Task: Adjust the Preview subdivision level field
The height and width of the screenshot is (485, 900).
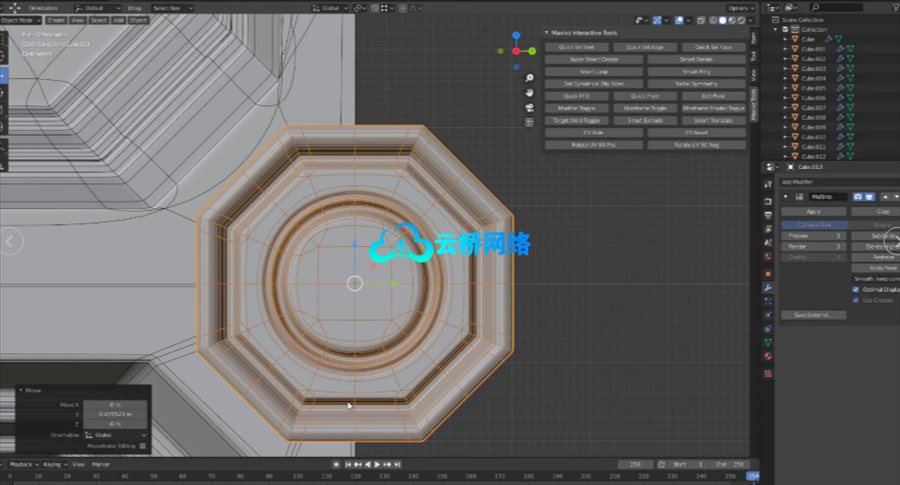Action: (x=812, y=236)
